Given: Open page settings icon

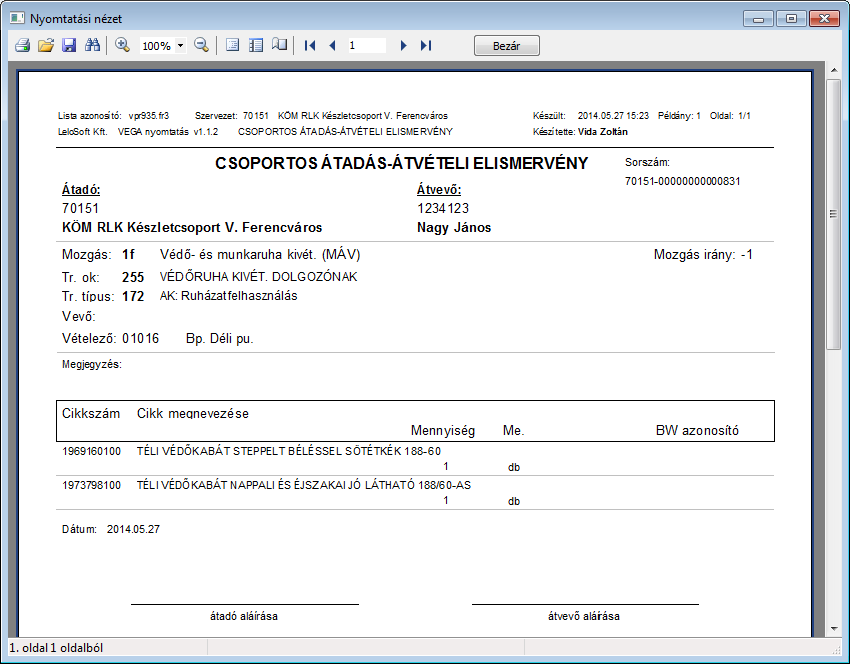Looking at the screenshot, I should click(x=280, y=46).
